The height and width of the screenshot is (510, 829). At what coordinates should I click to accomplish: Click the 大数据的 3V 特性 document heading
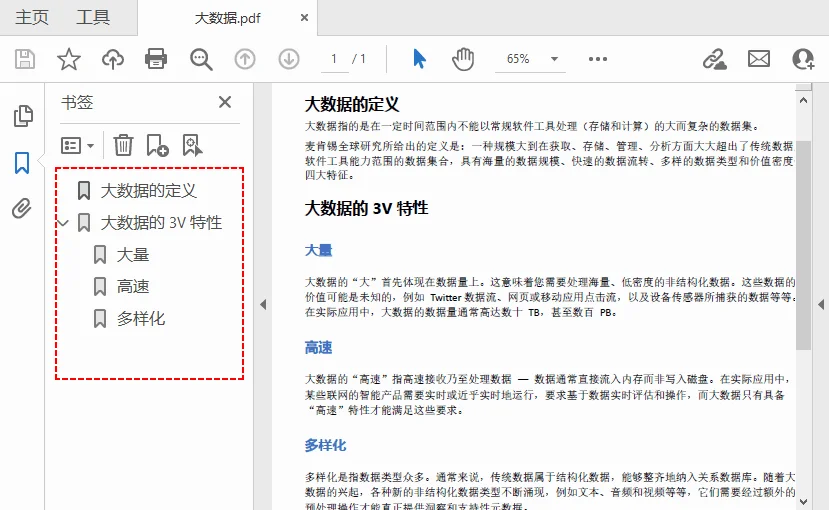(366, 208)
